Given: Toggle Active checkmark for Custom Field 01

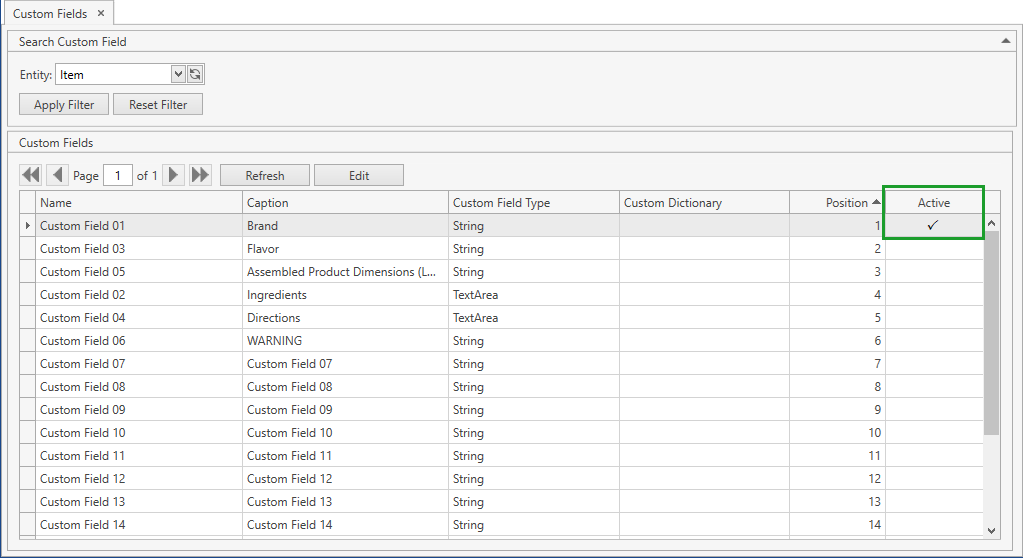Looking at the screenshot, I should pyautogui.click(x=933, y=225).
